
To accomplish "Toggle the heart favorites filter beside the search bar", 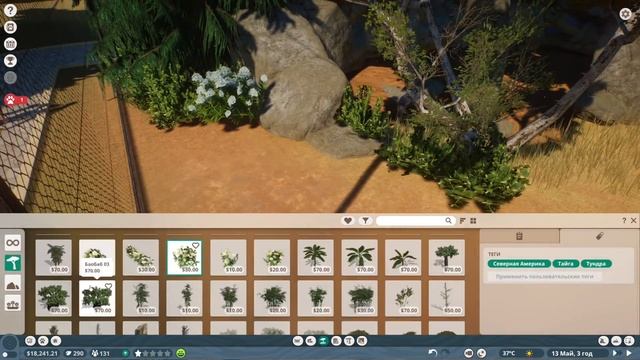I will (x=348, y=220).
